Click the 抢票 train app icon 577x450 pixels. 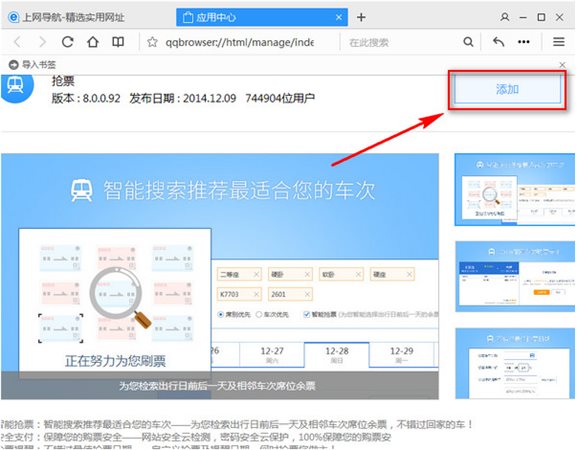point(17,88)
